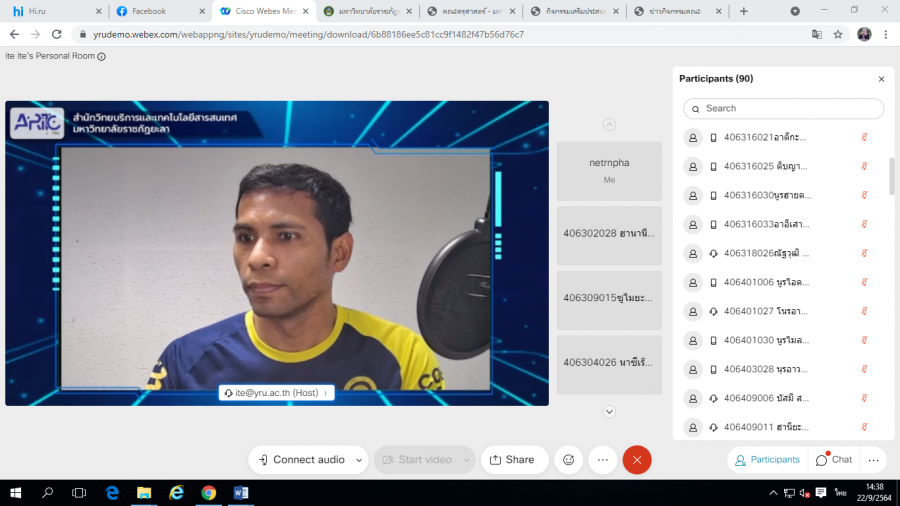Image resolution: width=900 pixels, height=506 pixels.
Task: Click the participants Search field
Action: 783,108
